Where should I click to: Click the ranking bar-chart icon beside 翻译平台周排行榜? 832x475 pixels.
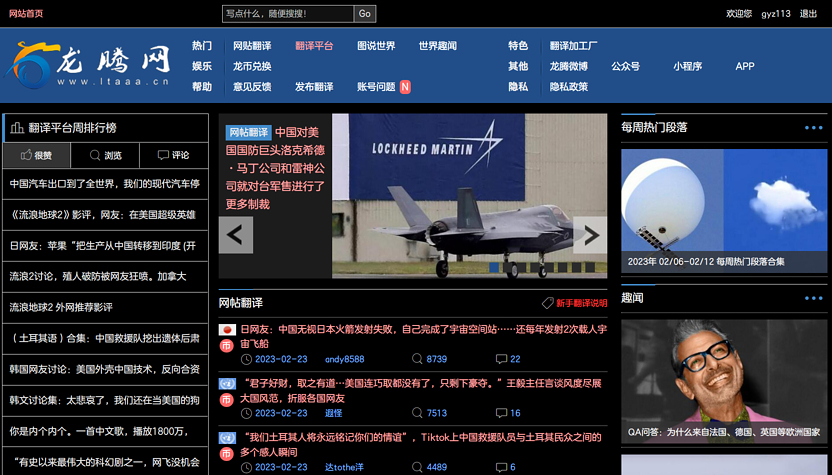17,127
